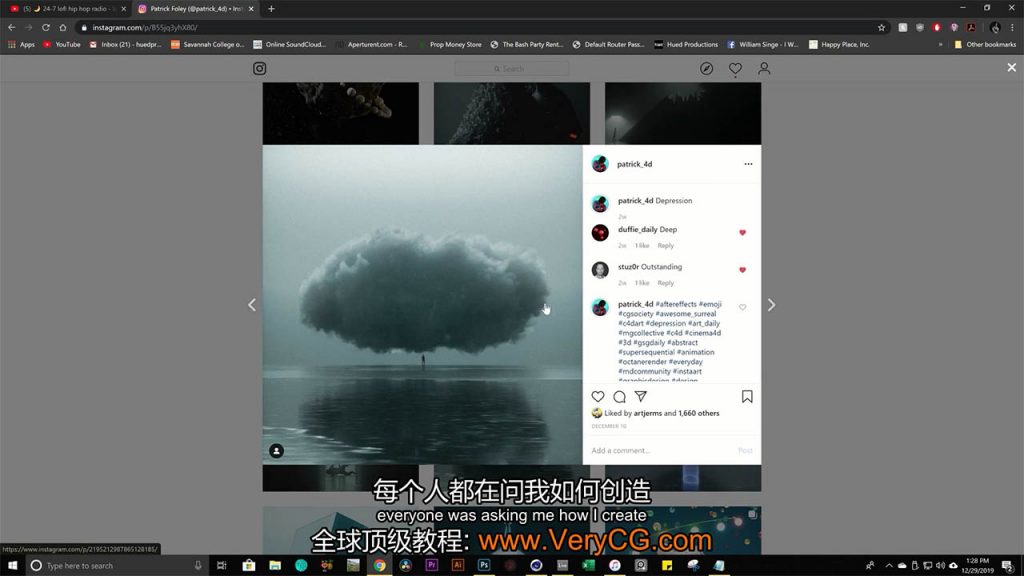Reply to stuz0r's comment
Screen dimensions: 1024x576
pyautogui.click(x=665, y=283)
